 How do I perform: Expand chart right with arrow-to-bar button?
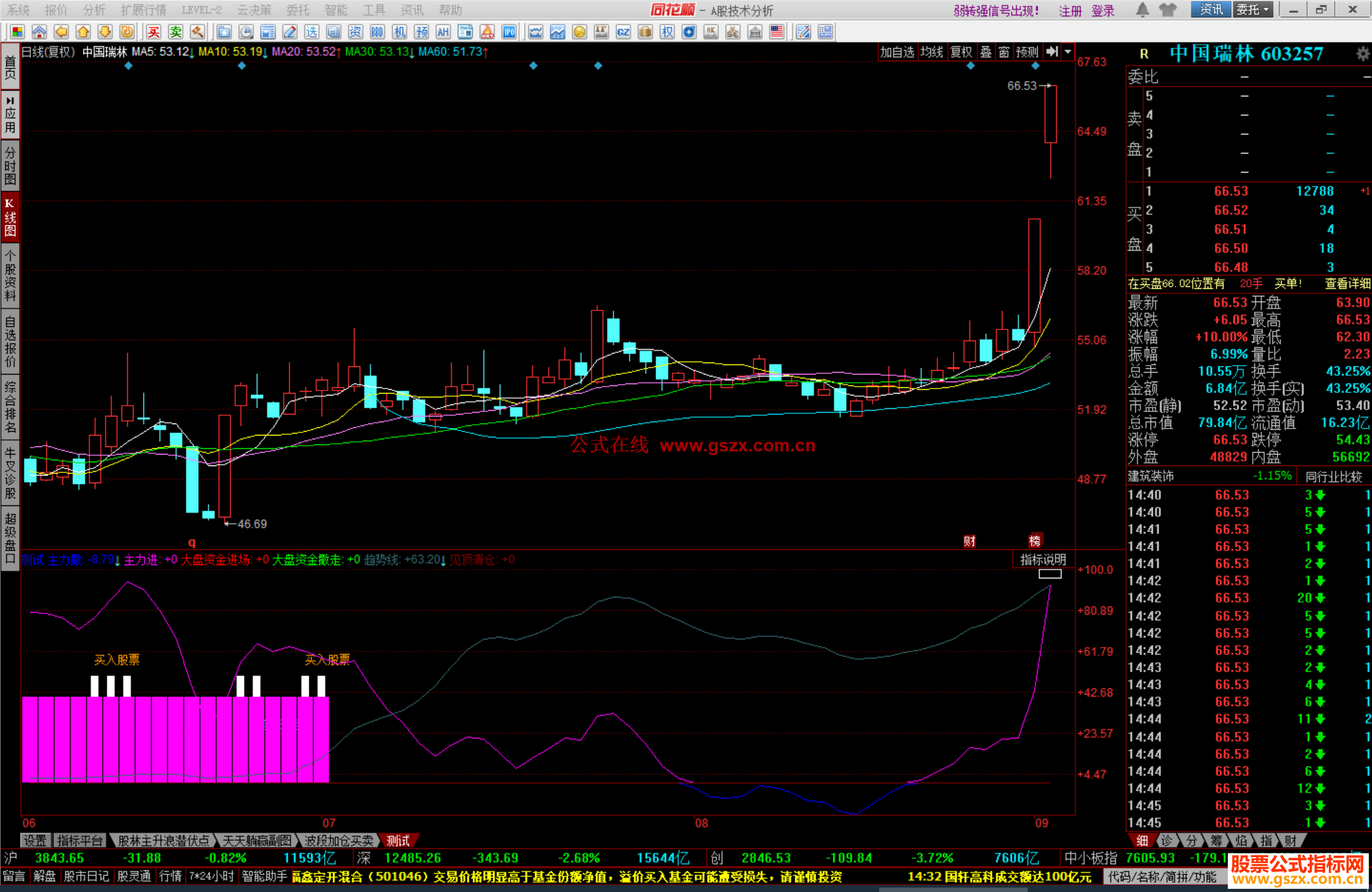coord(1053,52)
